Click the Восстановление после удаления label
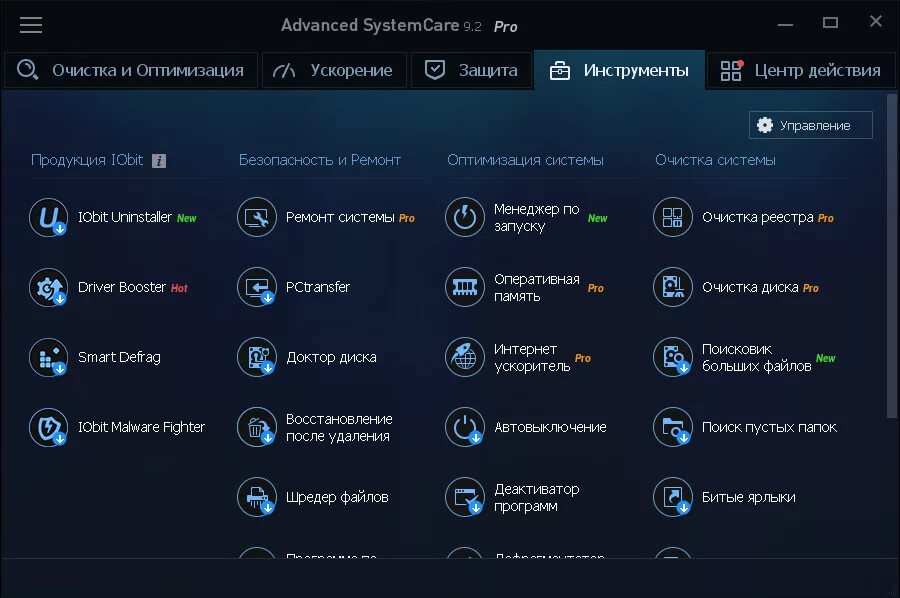Image resolution: width=900 pixels, height=598 pixels. tap(339, 428)
